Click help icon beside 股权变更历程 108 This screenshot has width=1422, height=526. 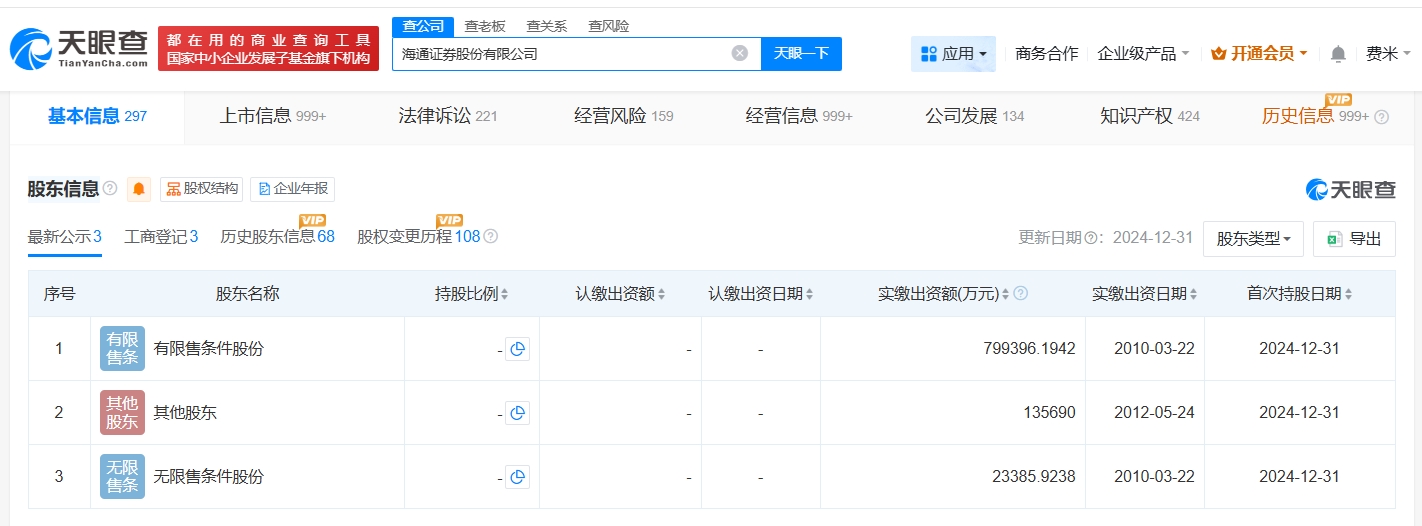pos(491,237)
